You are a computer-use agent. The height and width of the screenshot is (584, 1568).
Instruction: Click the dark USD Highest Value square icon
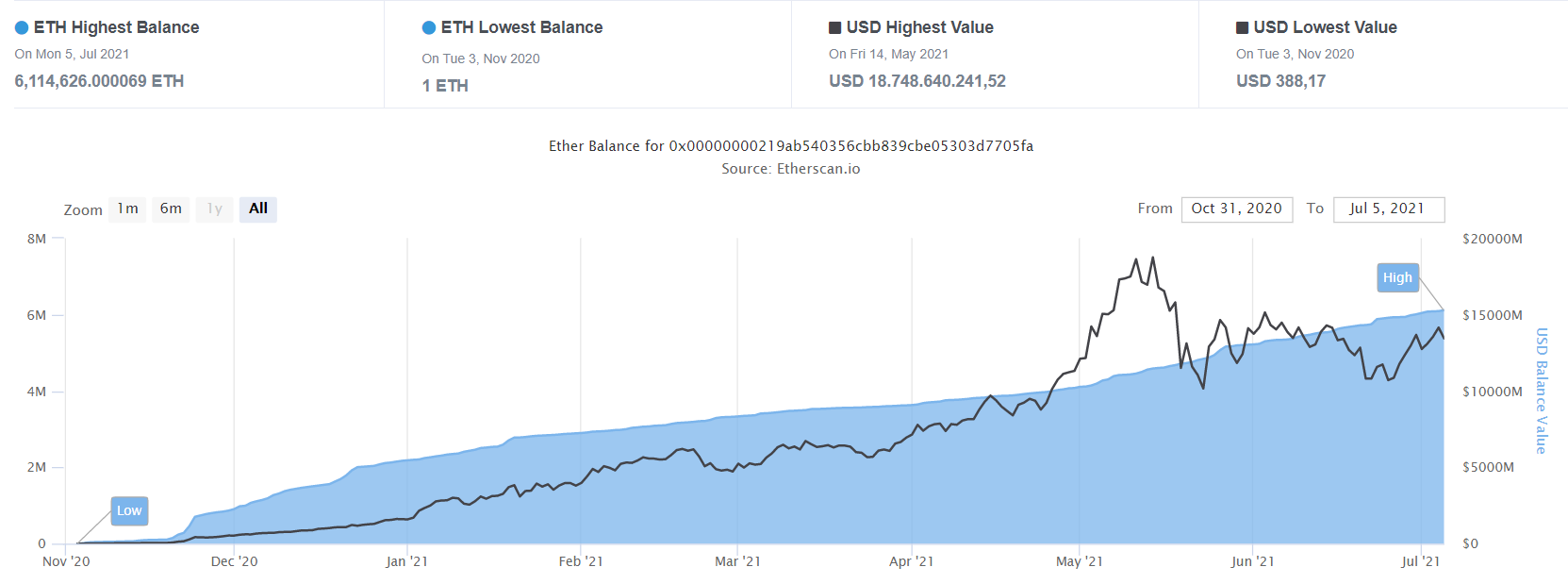click(x=835, y=27)
